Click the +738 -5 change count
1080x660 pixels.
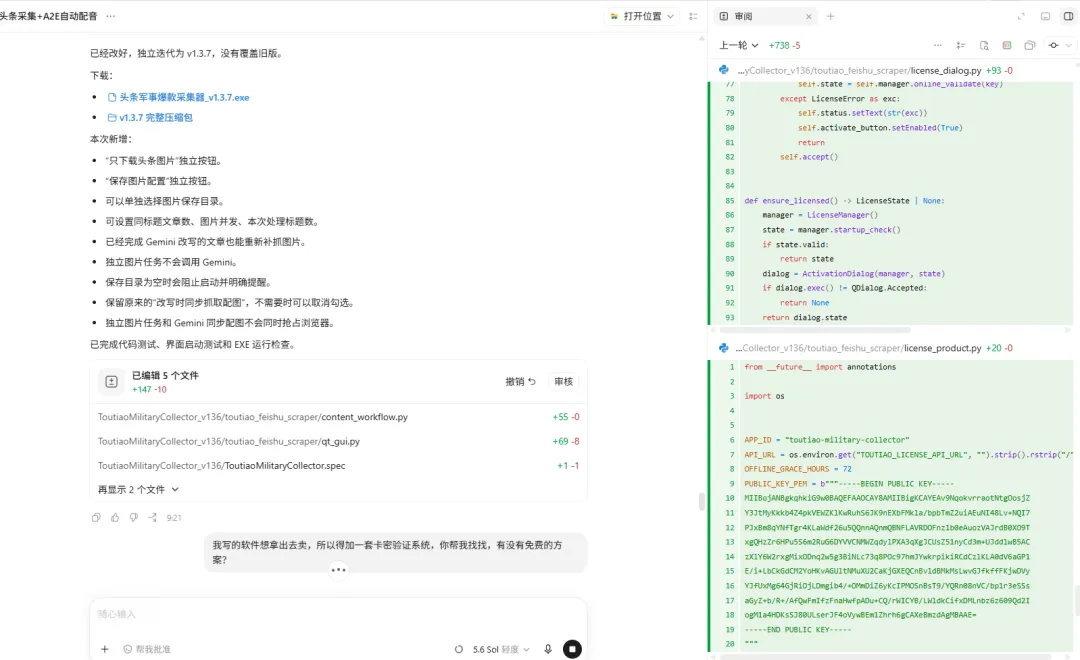click(x=785, y=45)
